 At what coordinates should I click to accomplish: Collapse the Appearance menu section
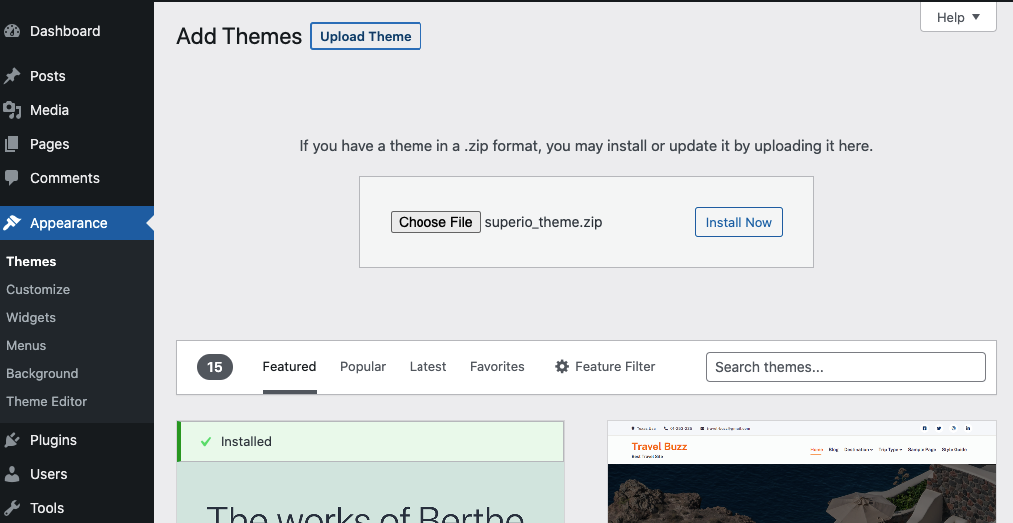(68, 223)
